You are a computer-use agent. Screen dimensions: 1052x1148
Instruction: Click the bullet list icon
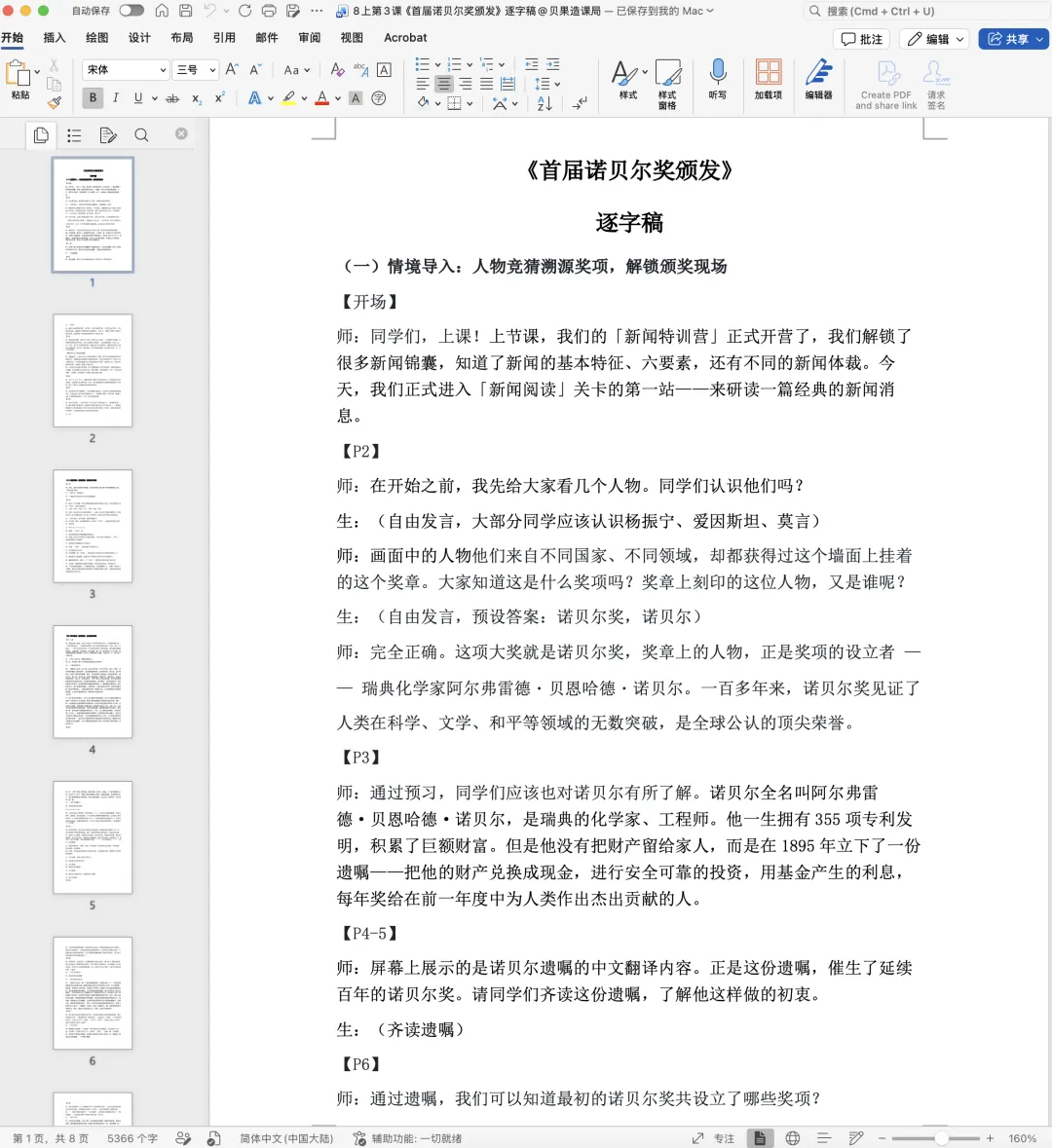point(423,64)
